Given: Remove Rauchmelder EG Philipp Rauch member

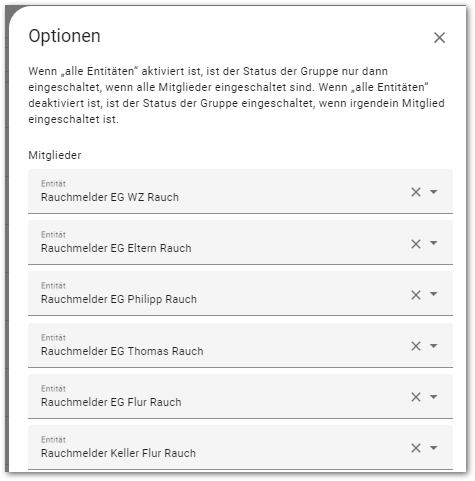Looking at the screenshot, I should (x=416, y=295).
